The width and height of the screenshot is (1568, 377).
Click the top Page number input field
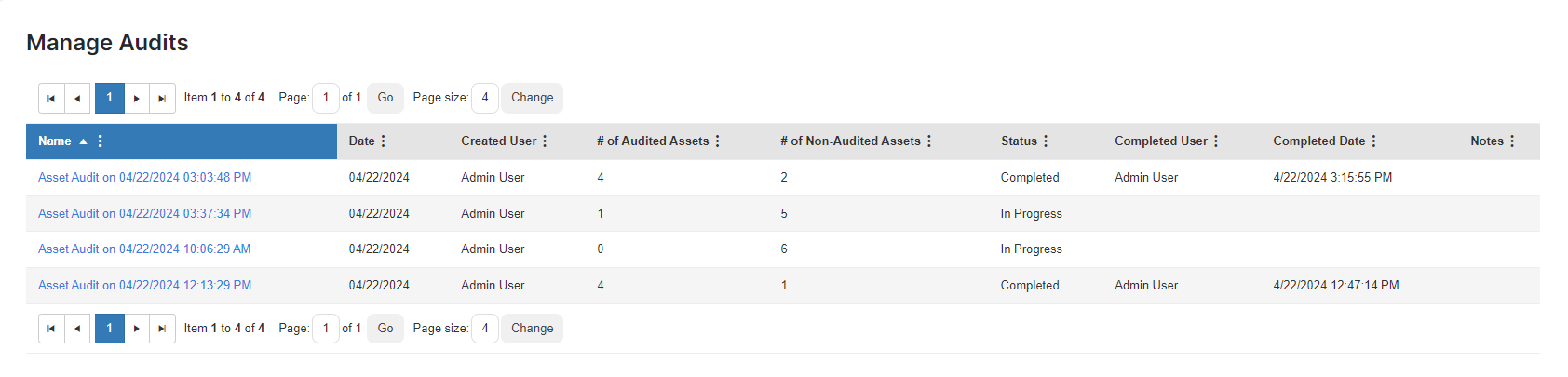(326, 98)
